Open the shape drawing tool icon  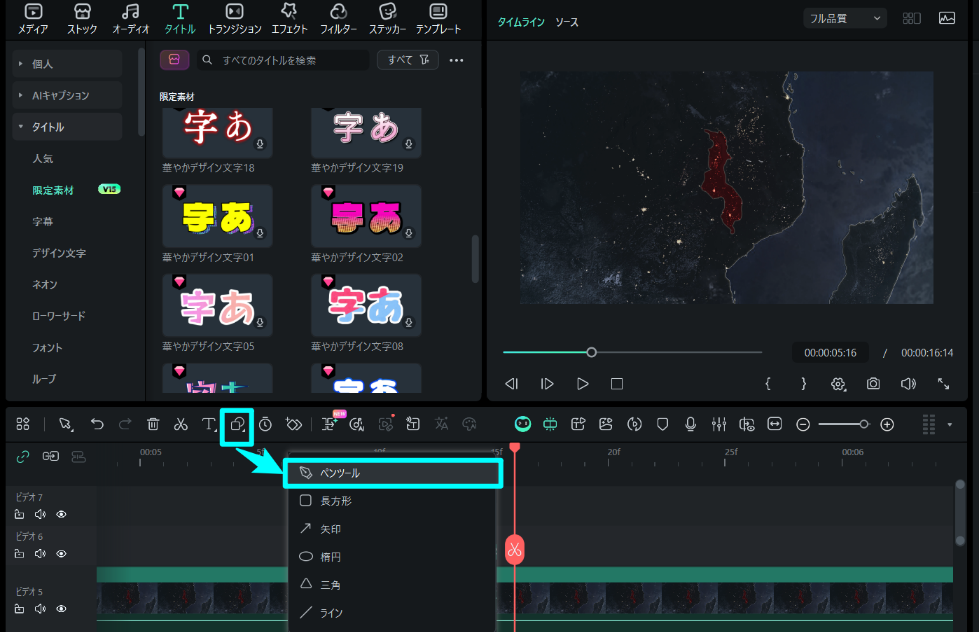[237, 424]
